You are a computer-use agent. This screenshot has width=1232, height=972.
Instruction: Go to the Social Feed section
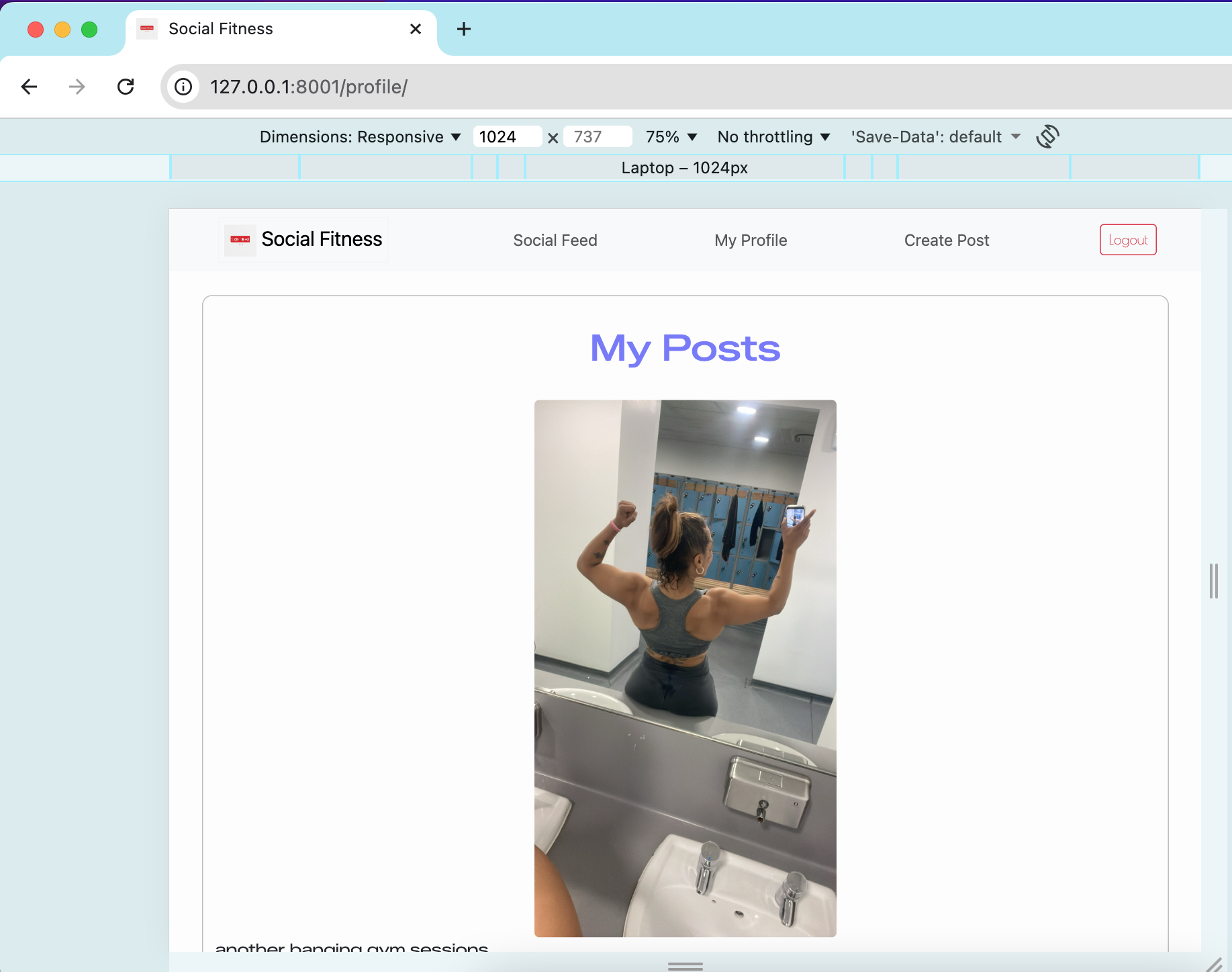pyautogui.click(x=555, y=240)
